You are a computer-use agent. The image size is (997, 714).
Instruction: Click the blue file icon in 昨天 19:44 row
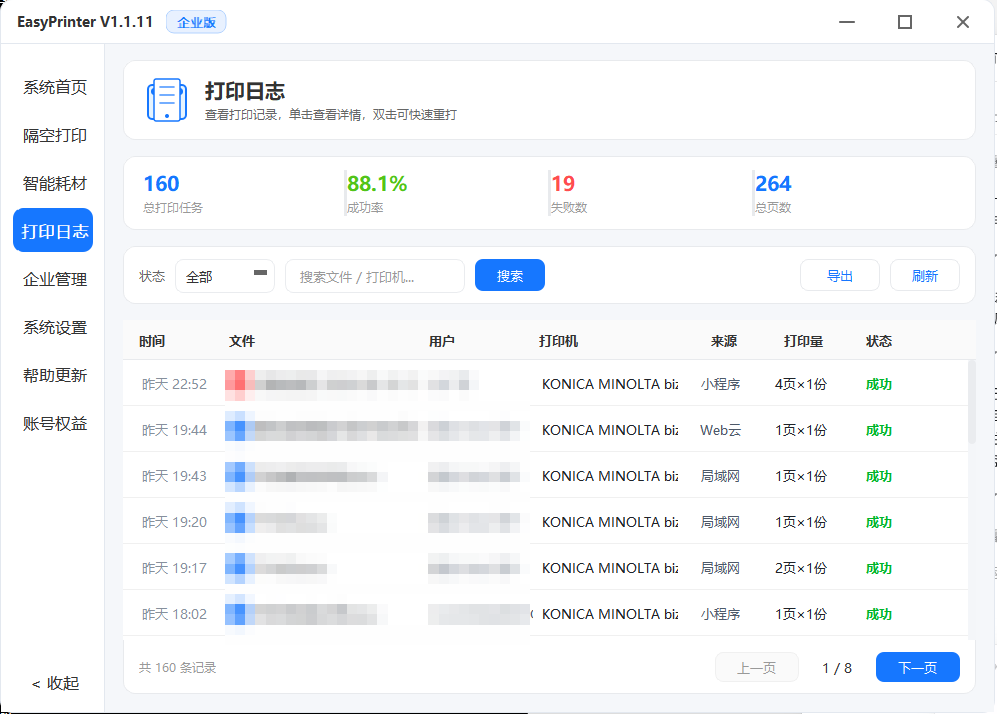click(240, 430)
